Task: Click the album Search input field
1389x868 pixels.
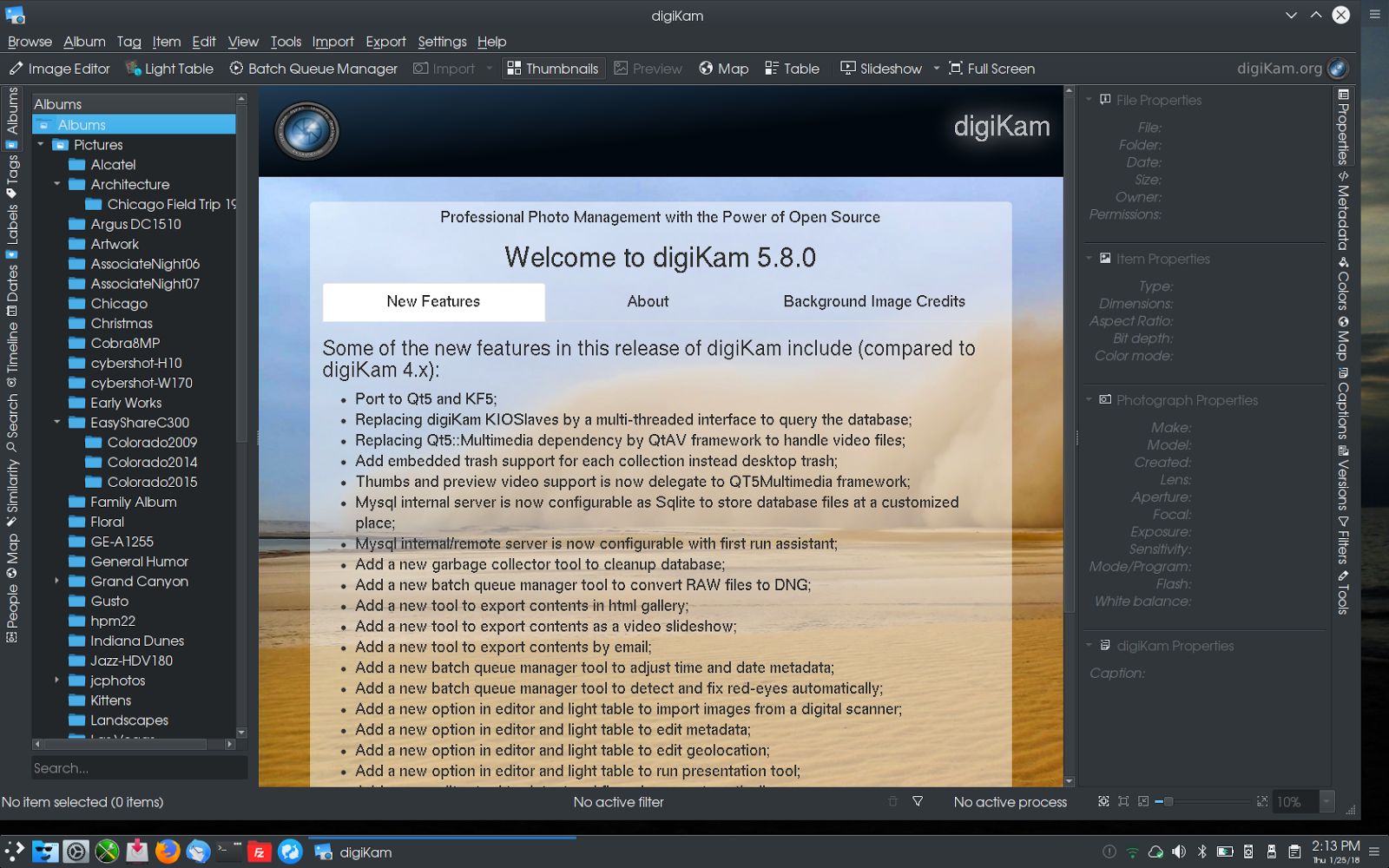Action: click(x=139, y=768)
